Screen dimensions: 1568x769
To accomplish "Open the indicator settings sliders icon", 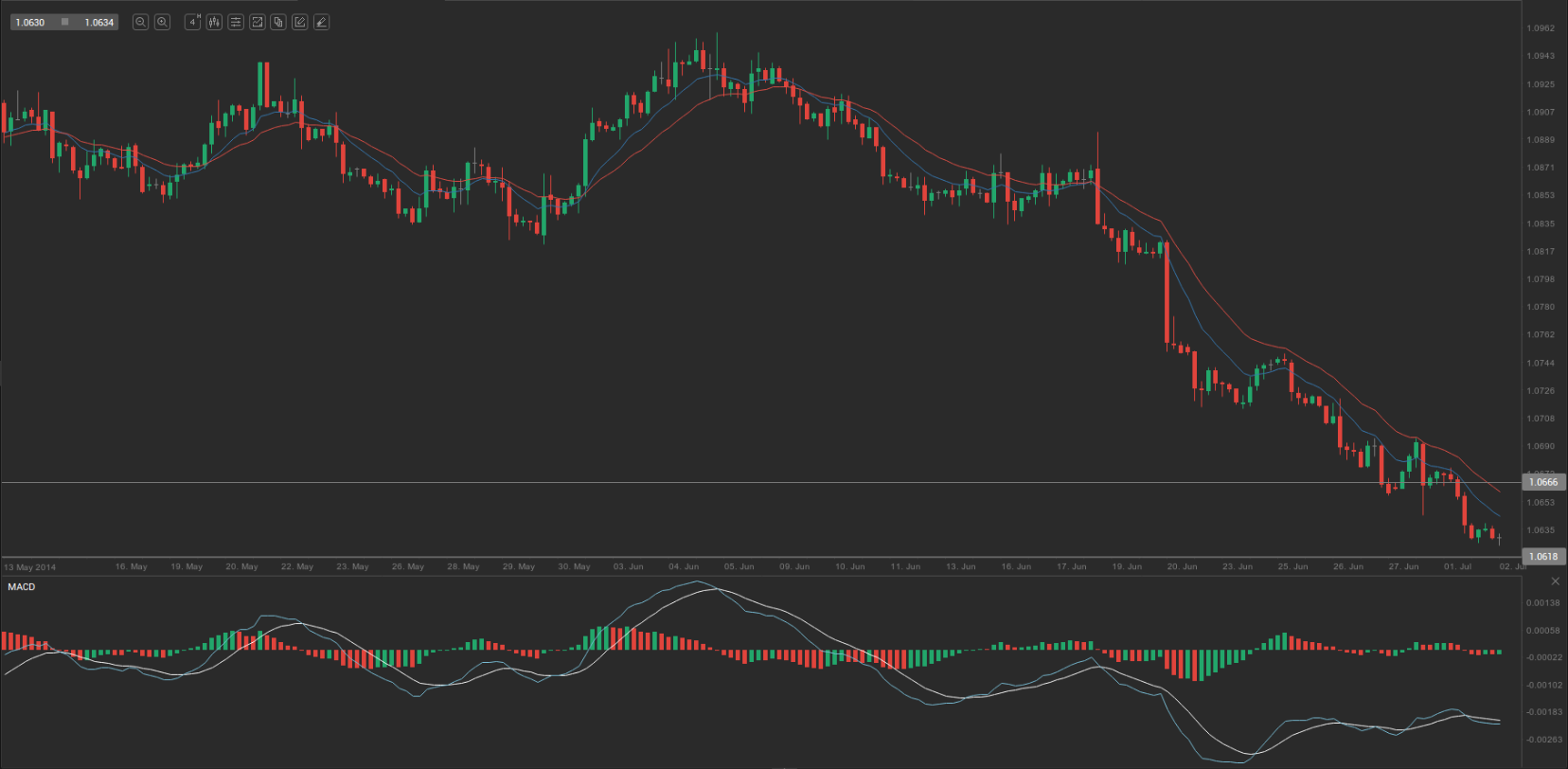I will pyautogui.click(x=236, y=22).
